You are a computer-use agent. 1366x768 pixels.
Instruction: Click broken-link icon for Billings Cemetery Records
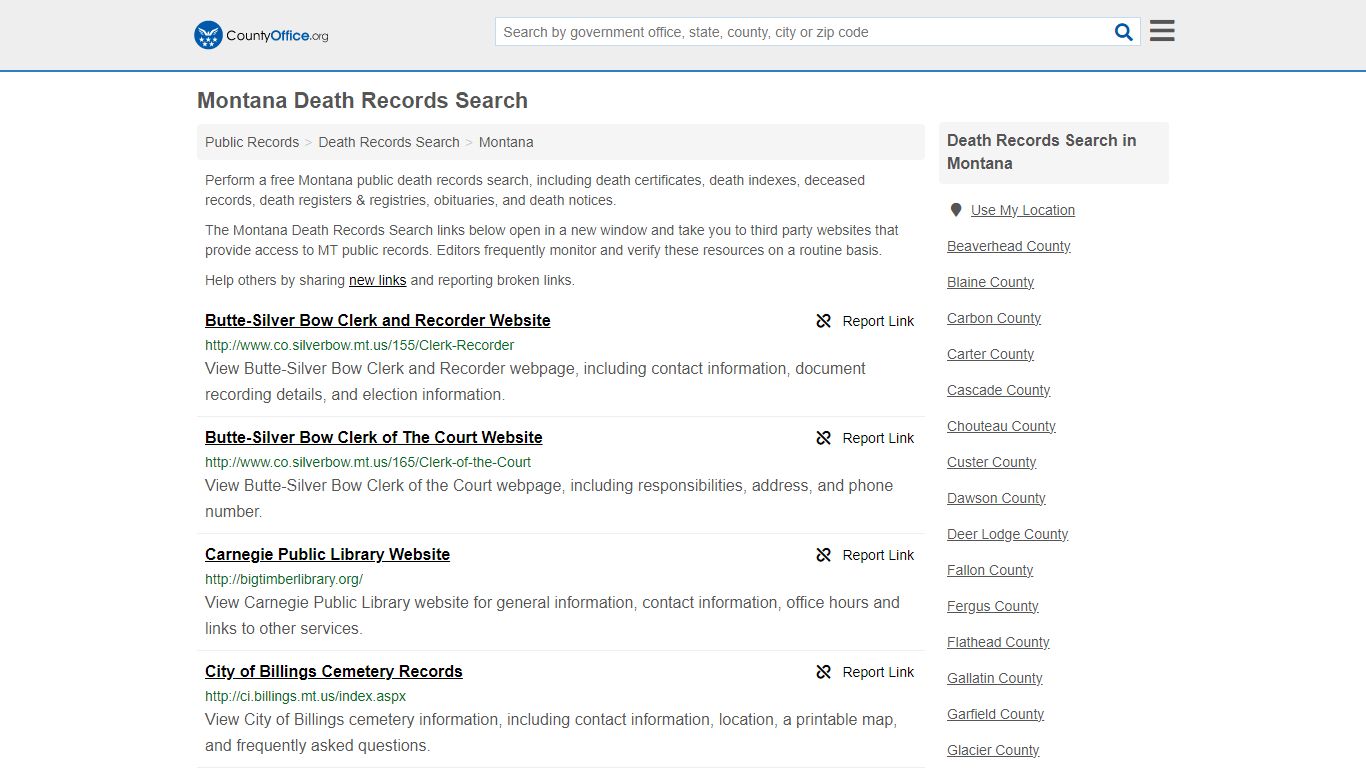point(824,672)
